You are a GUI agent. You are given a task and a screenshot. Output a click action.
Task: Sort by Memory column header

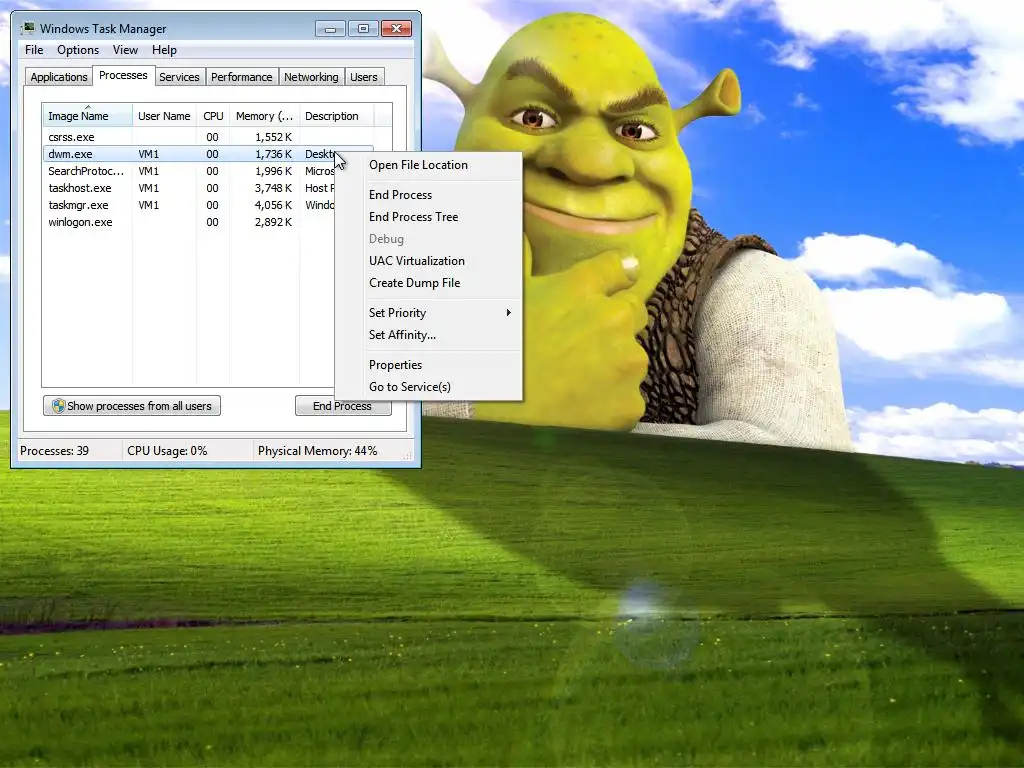(x=264, y=116)
